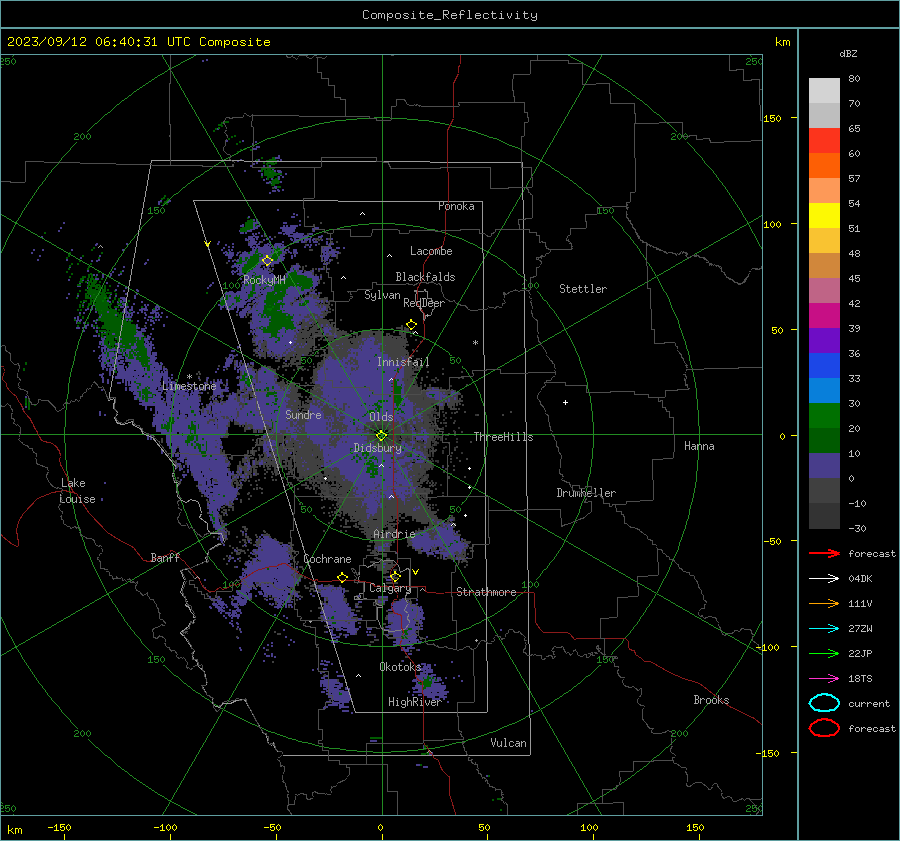Click the green 22JP arrow icon

click(x=824, y=653)
